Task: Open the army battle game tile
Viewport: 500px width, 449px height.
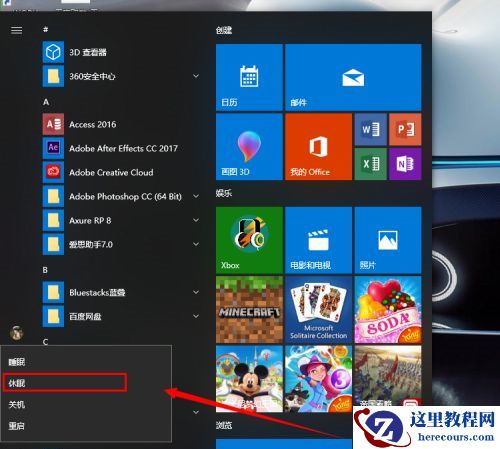Action: click(x=388, y=376)
